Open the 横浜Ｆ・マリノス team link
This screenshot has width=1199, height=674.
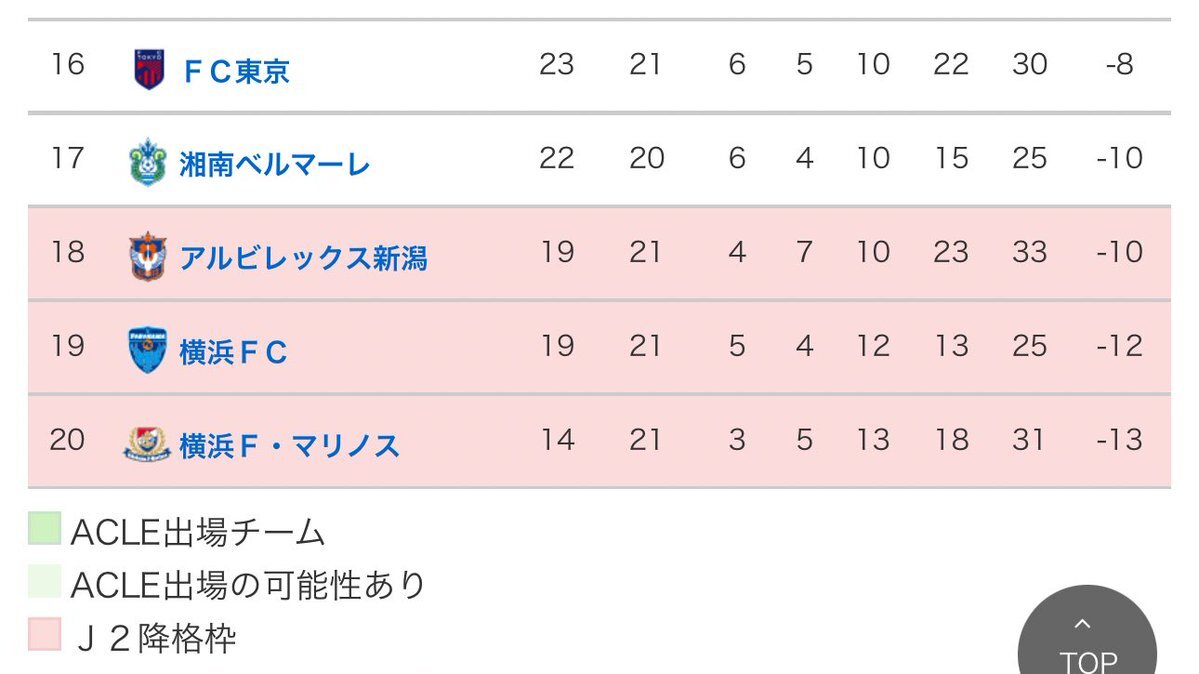coord(290,446)
